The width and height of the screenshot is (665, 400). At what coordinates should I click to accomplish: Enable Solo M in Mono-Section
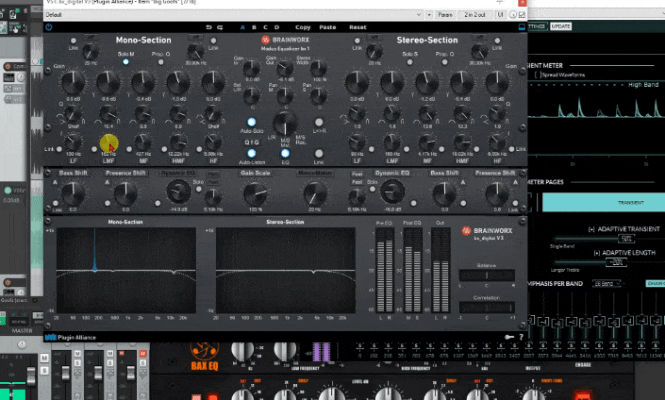(126, 61)
